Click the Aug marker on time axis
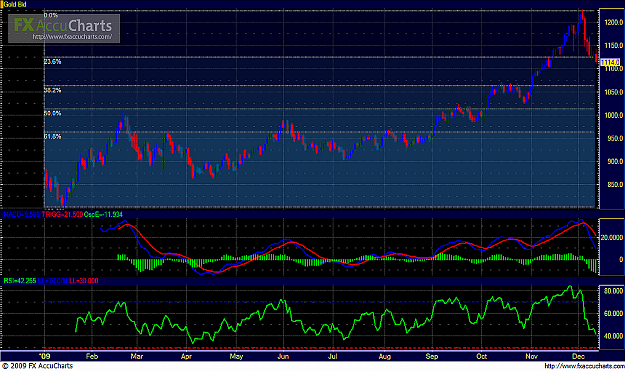Screen dimensions: 625x371 pyautogui.click(x=385, y=356)
